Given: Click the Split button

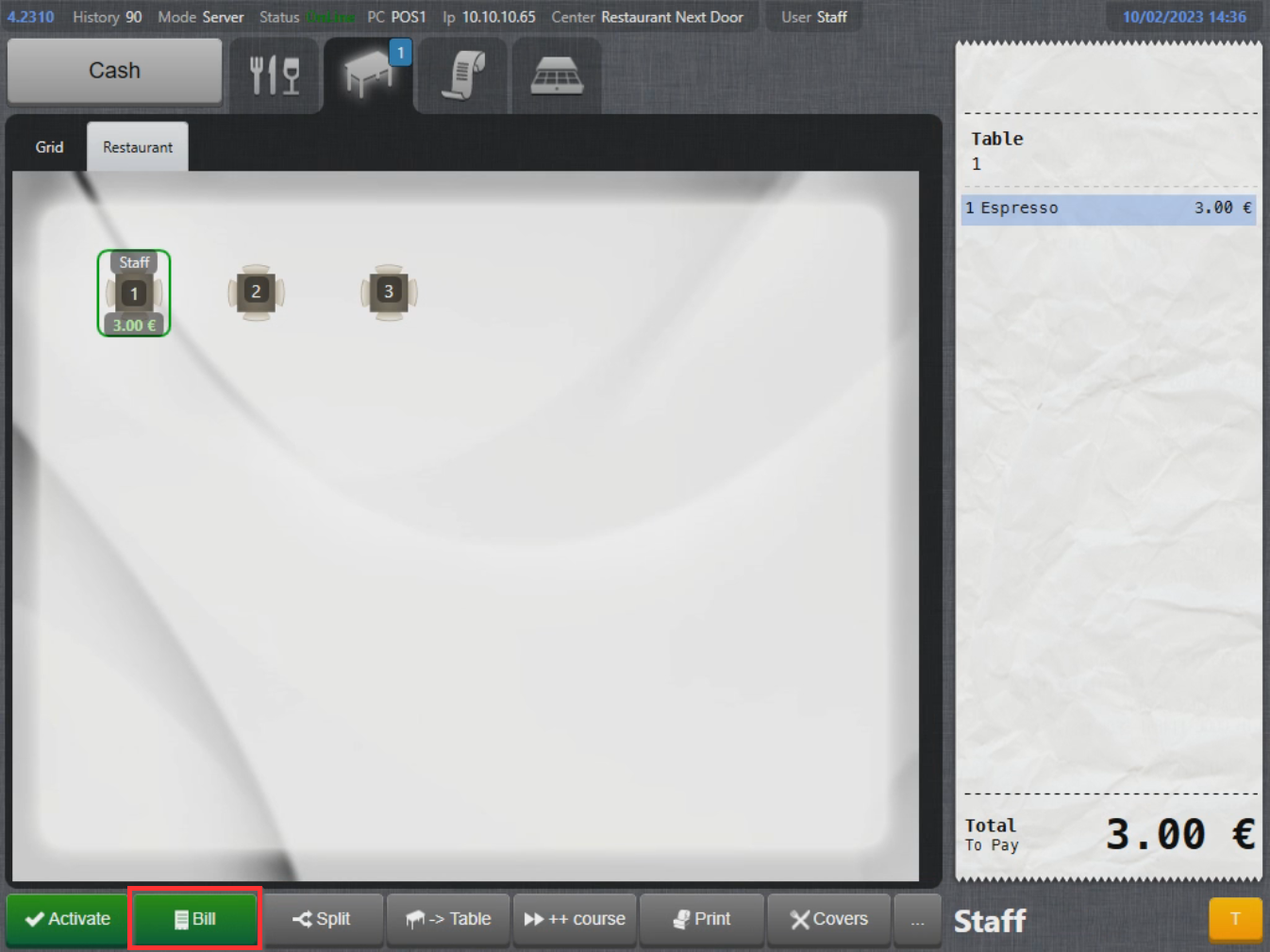Looking at the screenshot, I should tap(323, 919).
